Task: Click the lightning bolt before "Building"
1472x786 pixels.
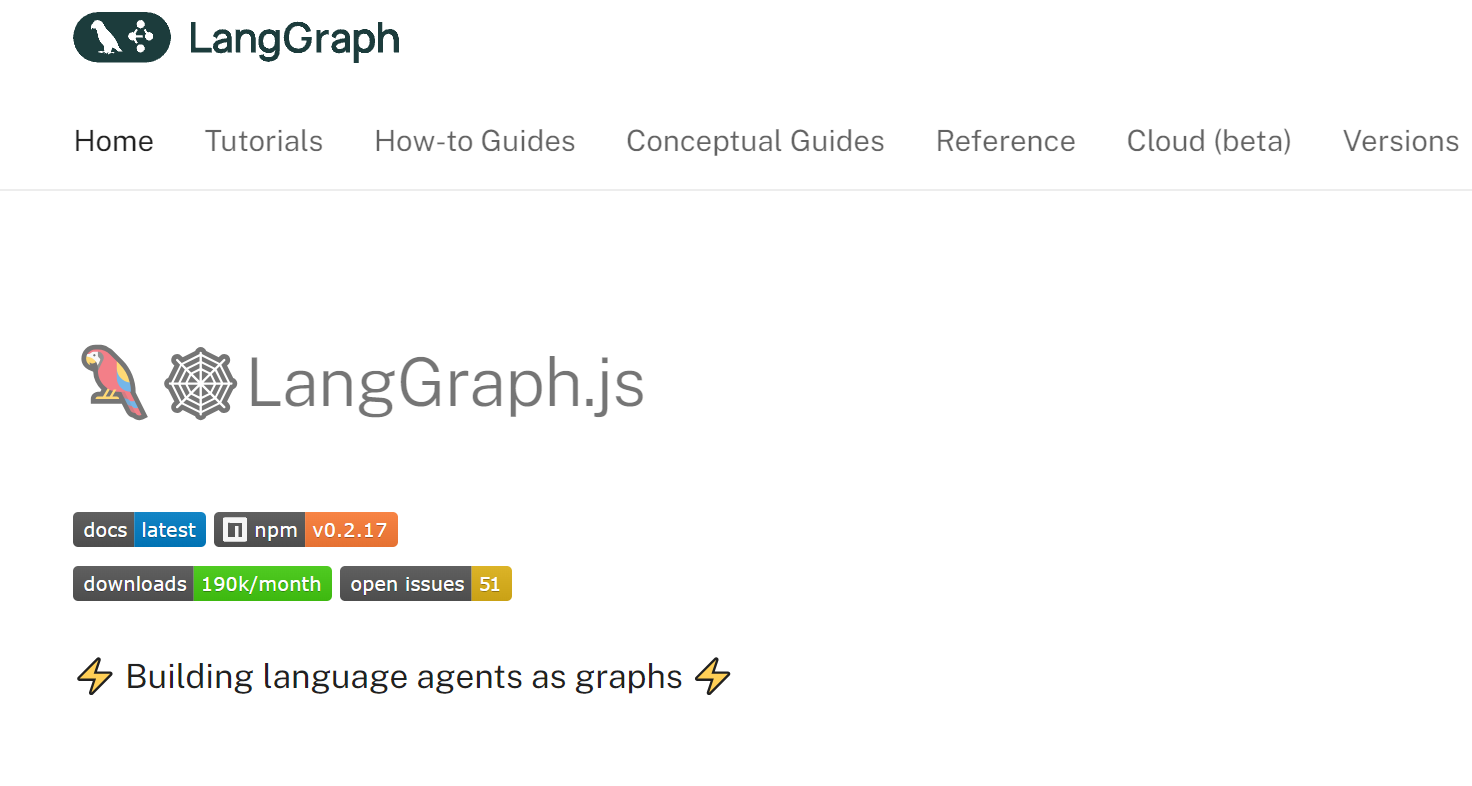Action: click(x=95, y=677)
